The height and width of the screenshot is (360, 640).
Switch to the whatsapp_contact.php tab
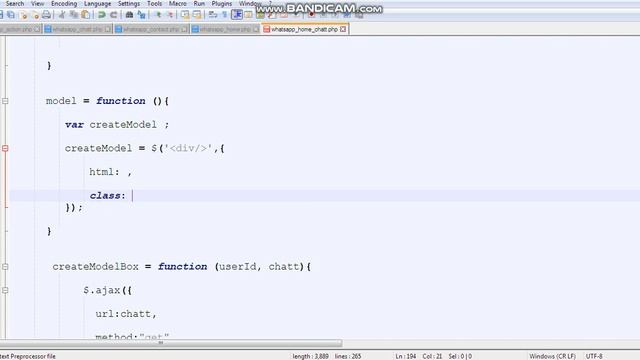coord(151,29)
